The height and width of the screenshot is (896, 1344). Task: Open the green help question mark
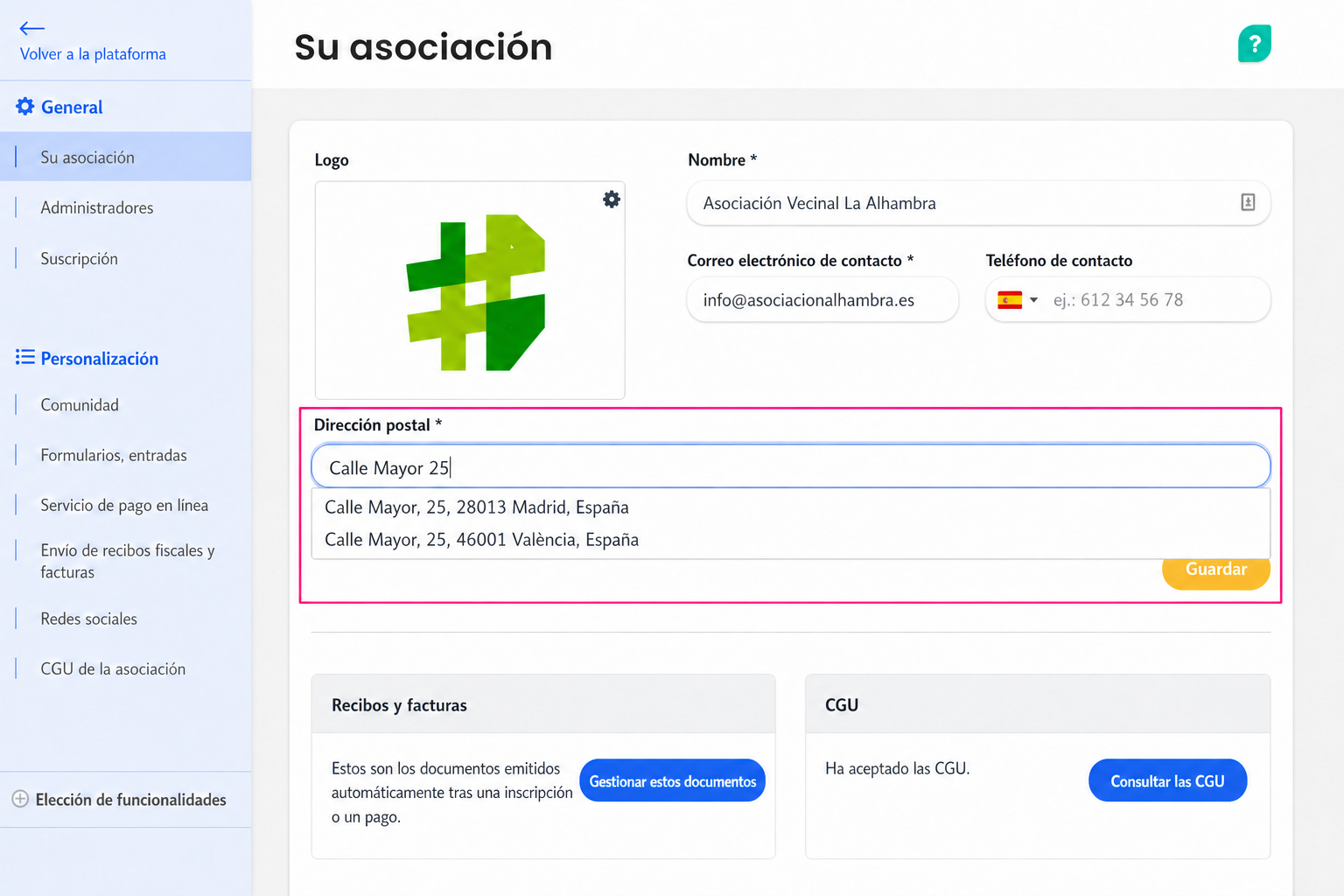[1254, 44]
